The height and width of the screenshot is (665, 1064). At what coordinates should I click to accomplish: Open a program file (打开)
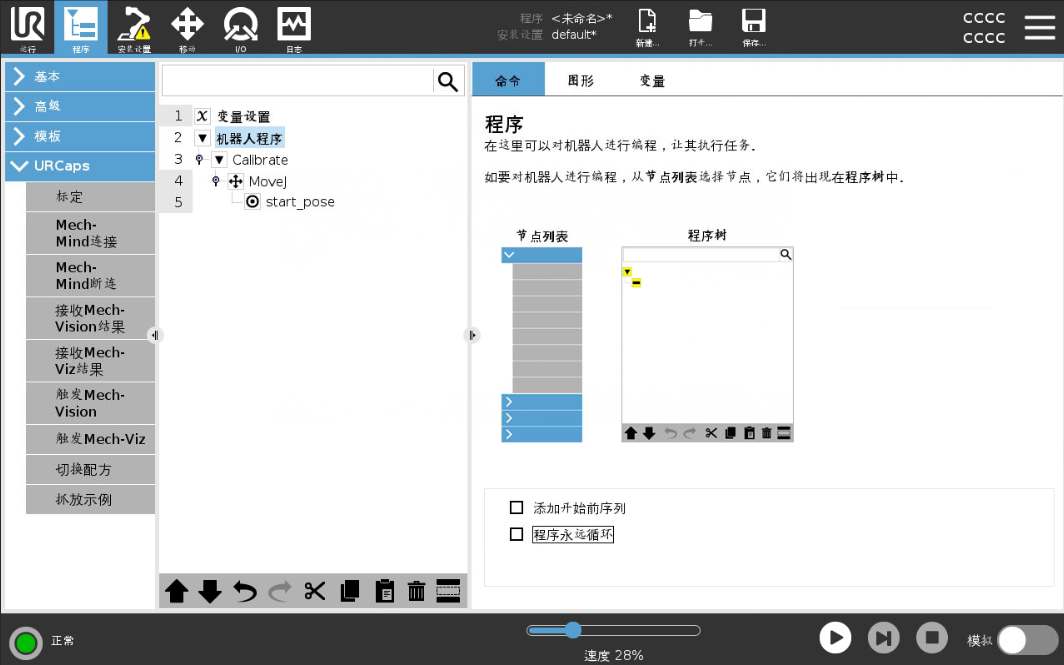tap(700, 28)
